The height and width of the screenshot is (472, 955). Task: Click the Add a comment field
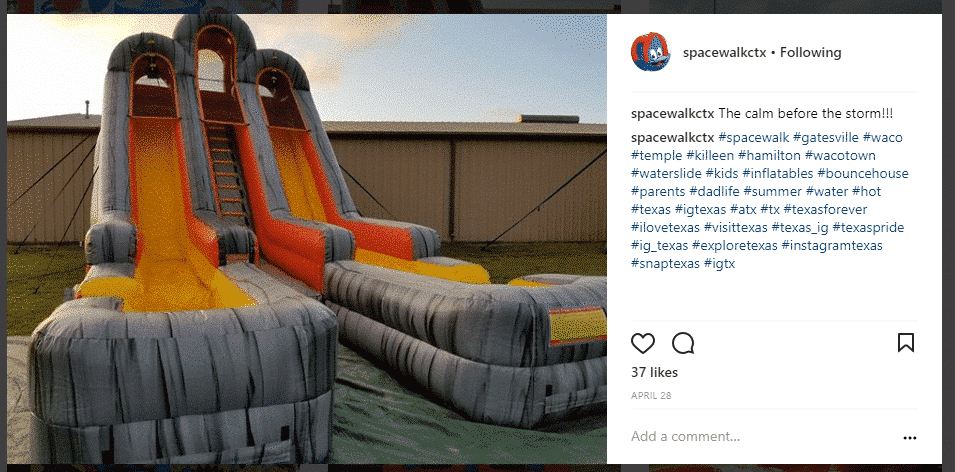coord(761,437)
